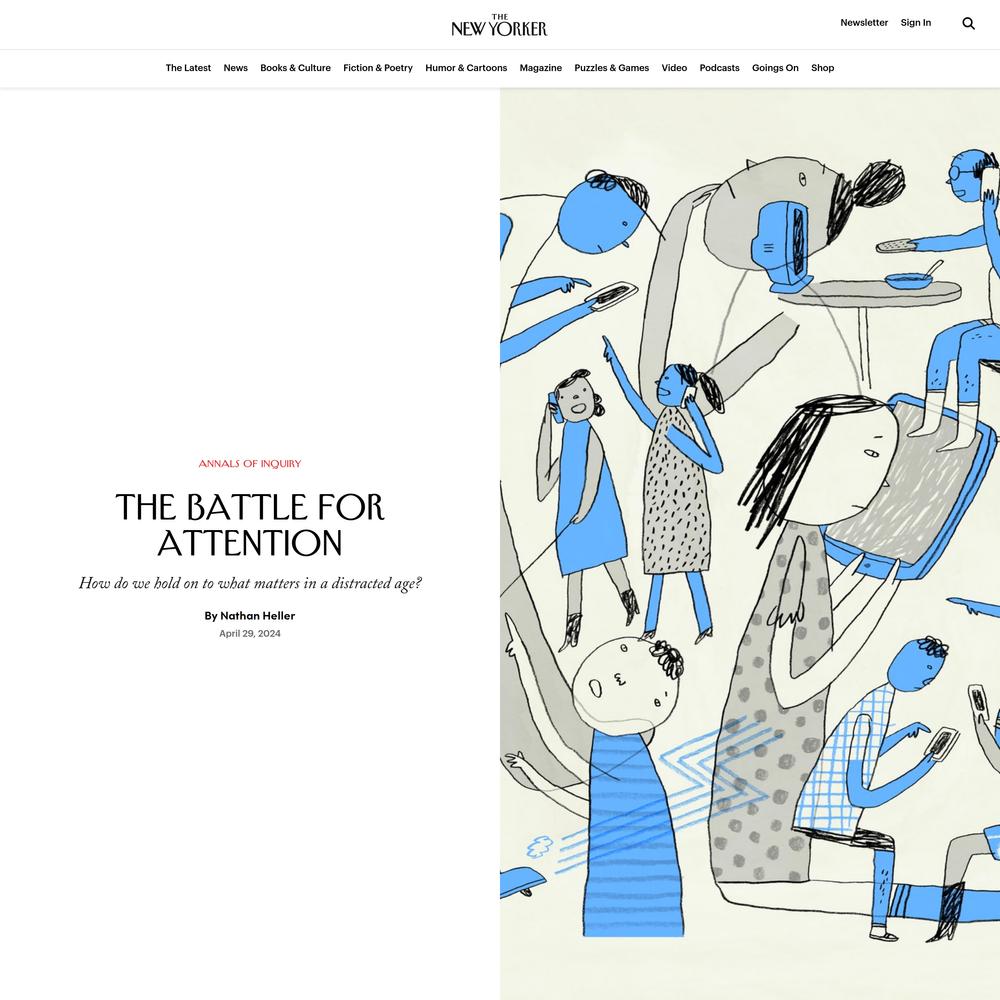Go to Puzzles & Games

612,68
